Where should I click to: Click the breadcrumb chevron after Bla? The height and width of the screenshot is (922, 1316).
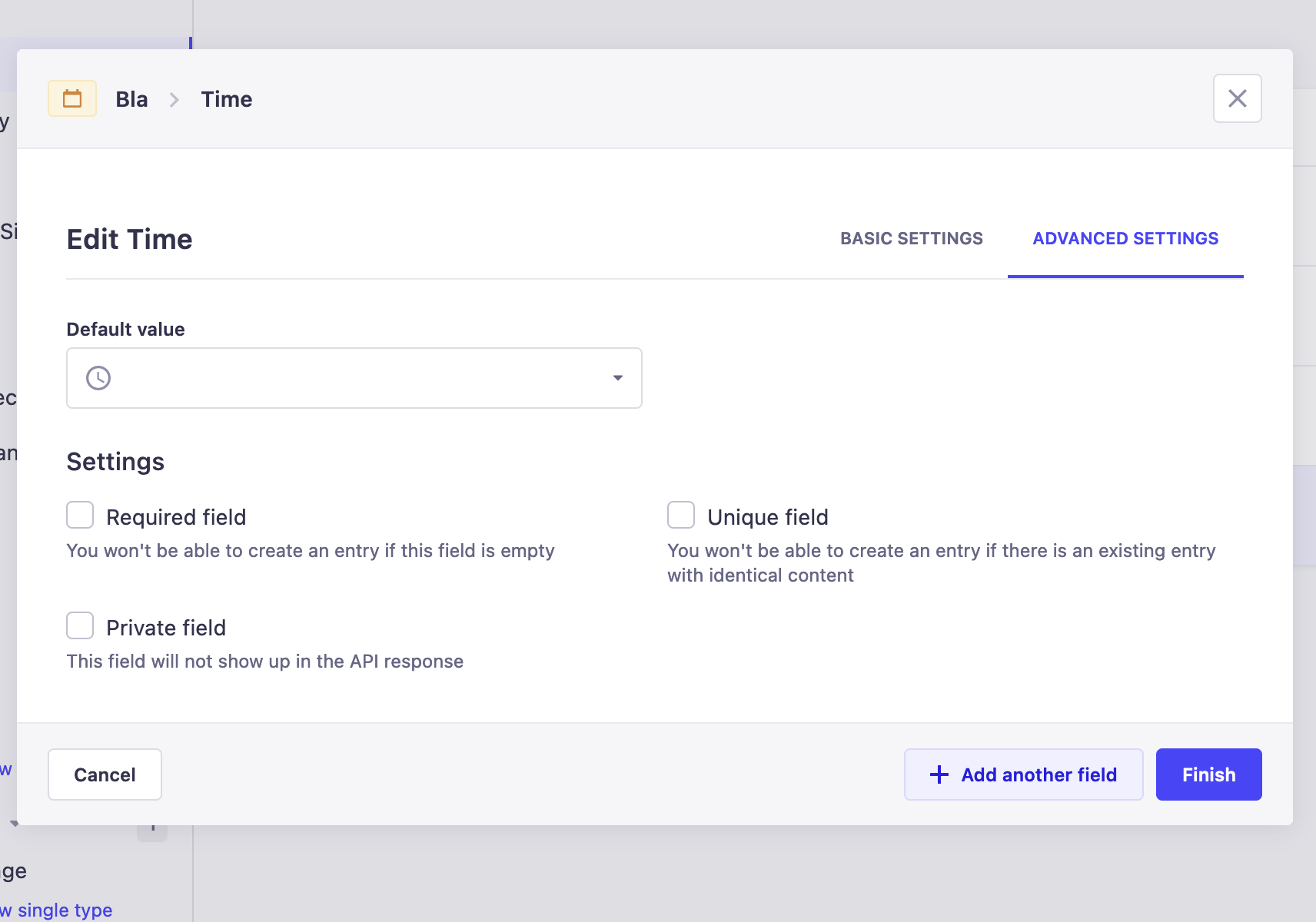pos(174,100)
